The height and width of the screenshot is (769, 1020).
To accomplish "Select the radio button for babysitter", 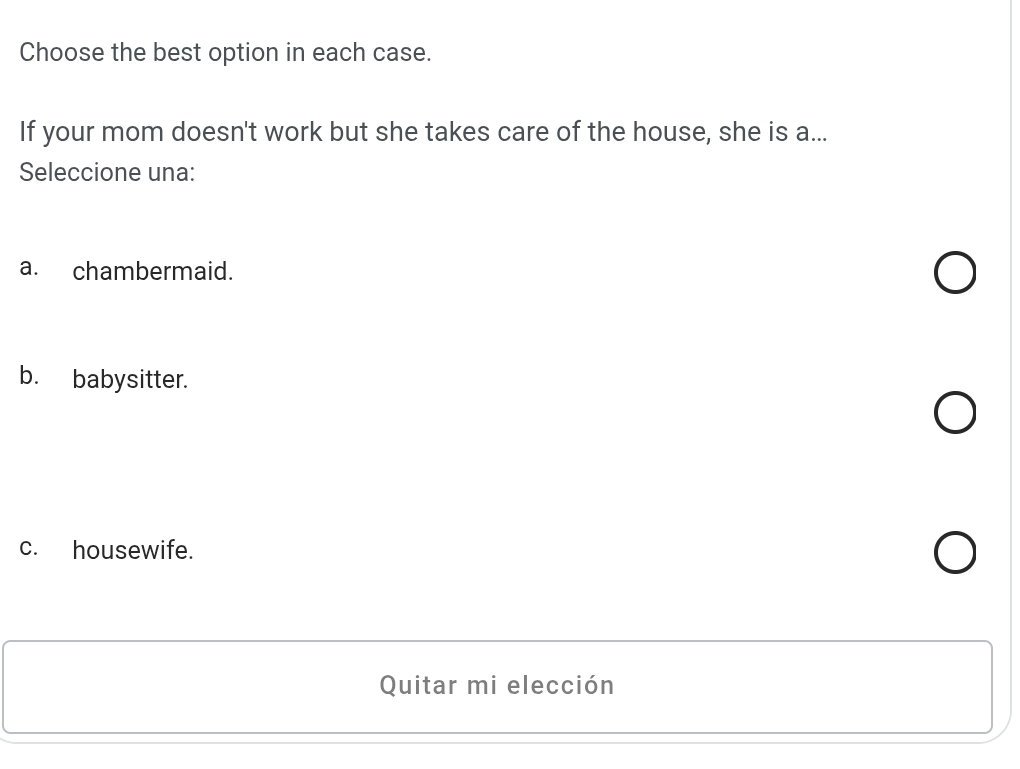I will pyautogui.click(x=955, y=413).
